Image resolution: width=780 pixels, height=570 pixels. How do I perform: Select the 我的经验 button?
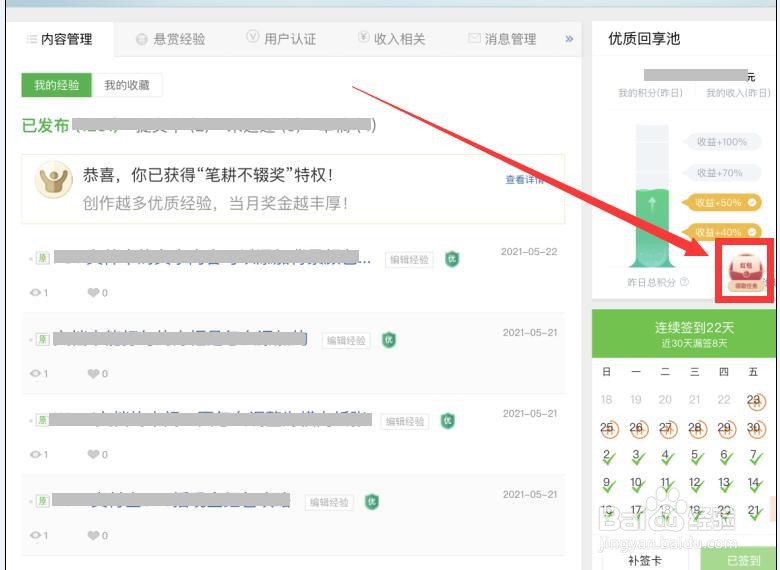pyautogui.click(x=57, y=85)
